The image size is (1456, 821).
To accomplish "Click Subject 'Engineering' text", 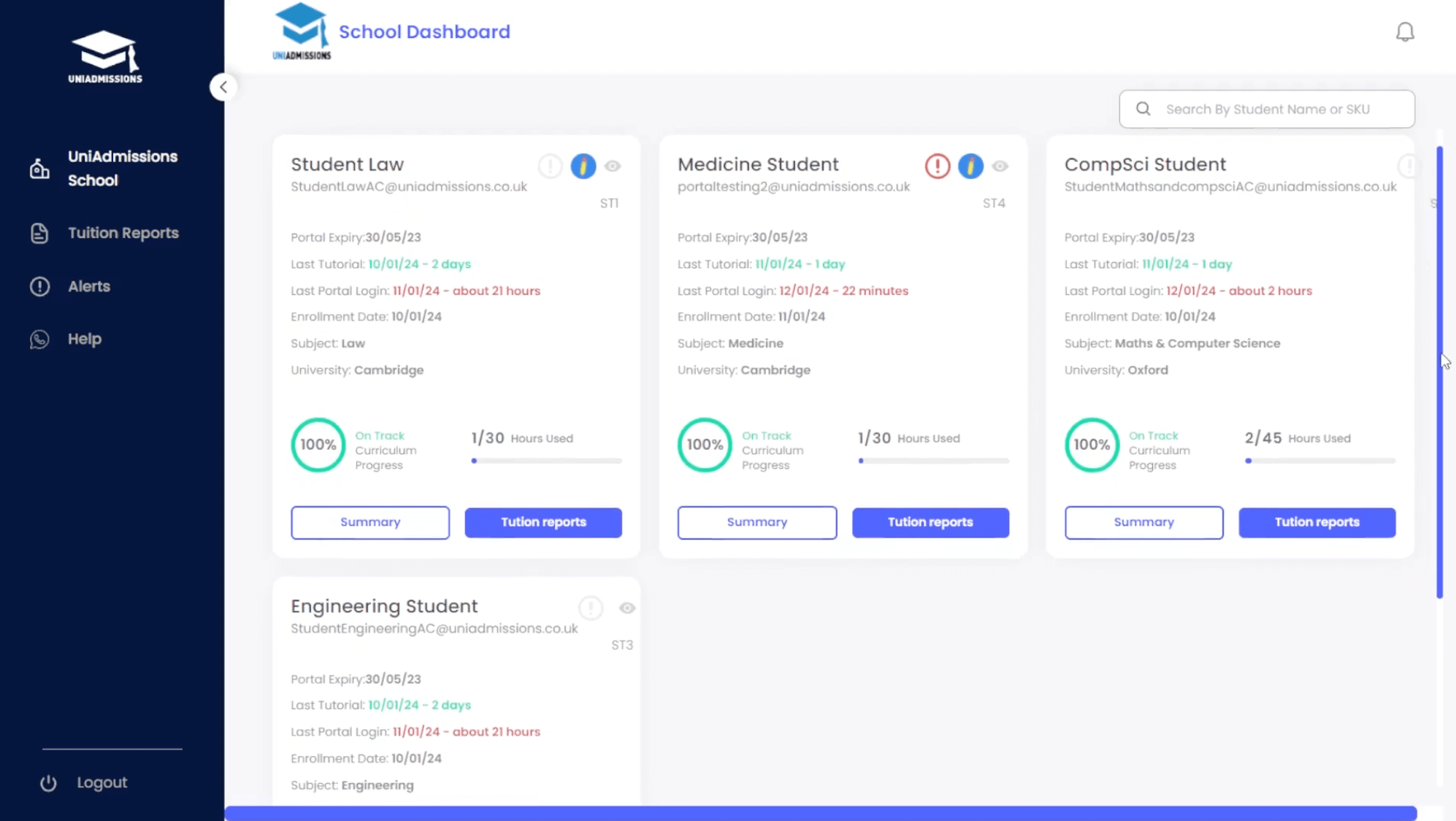I will click(x=378, y=785).
